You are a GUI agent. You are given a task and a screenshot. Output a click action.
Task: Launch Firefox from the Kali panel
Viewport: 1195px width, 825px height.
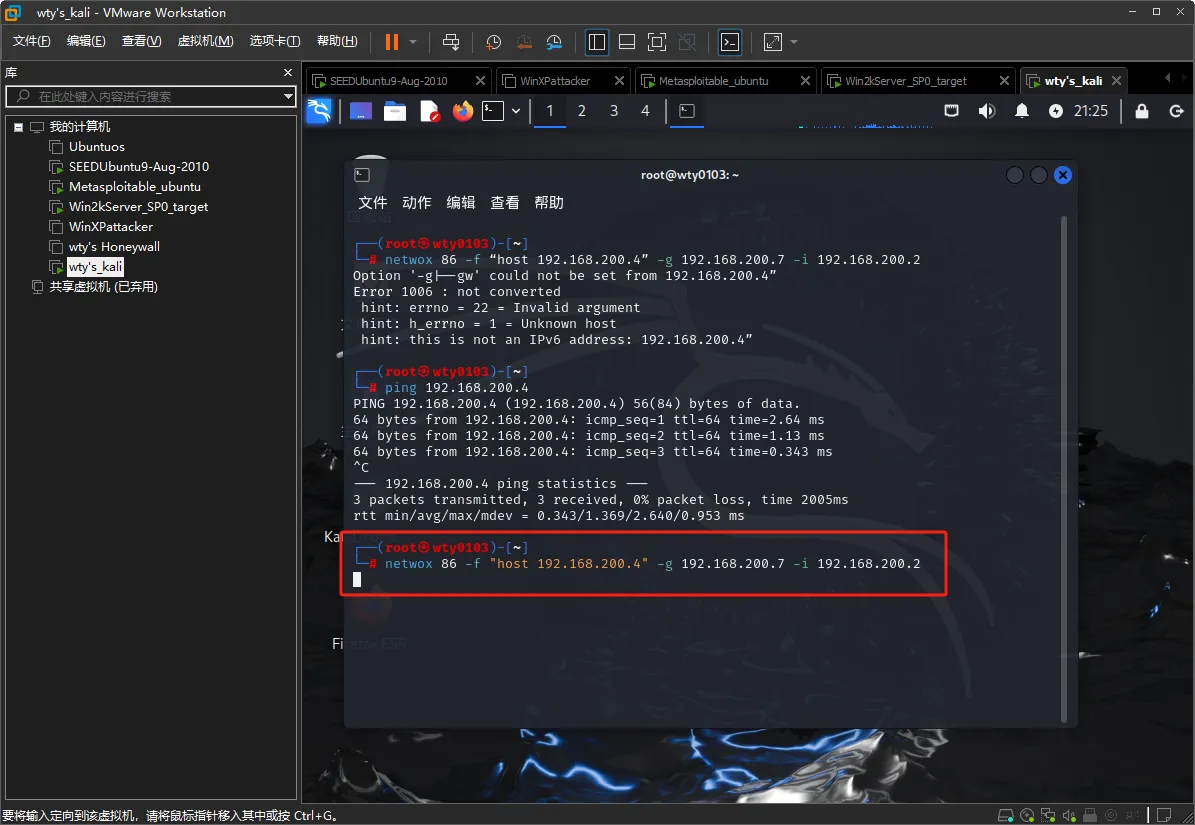(x=463, y=111)
